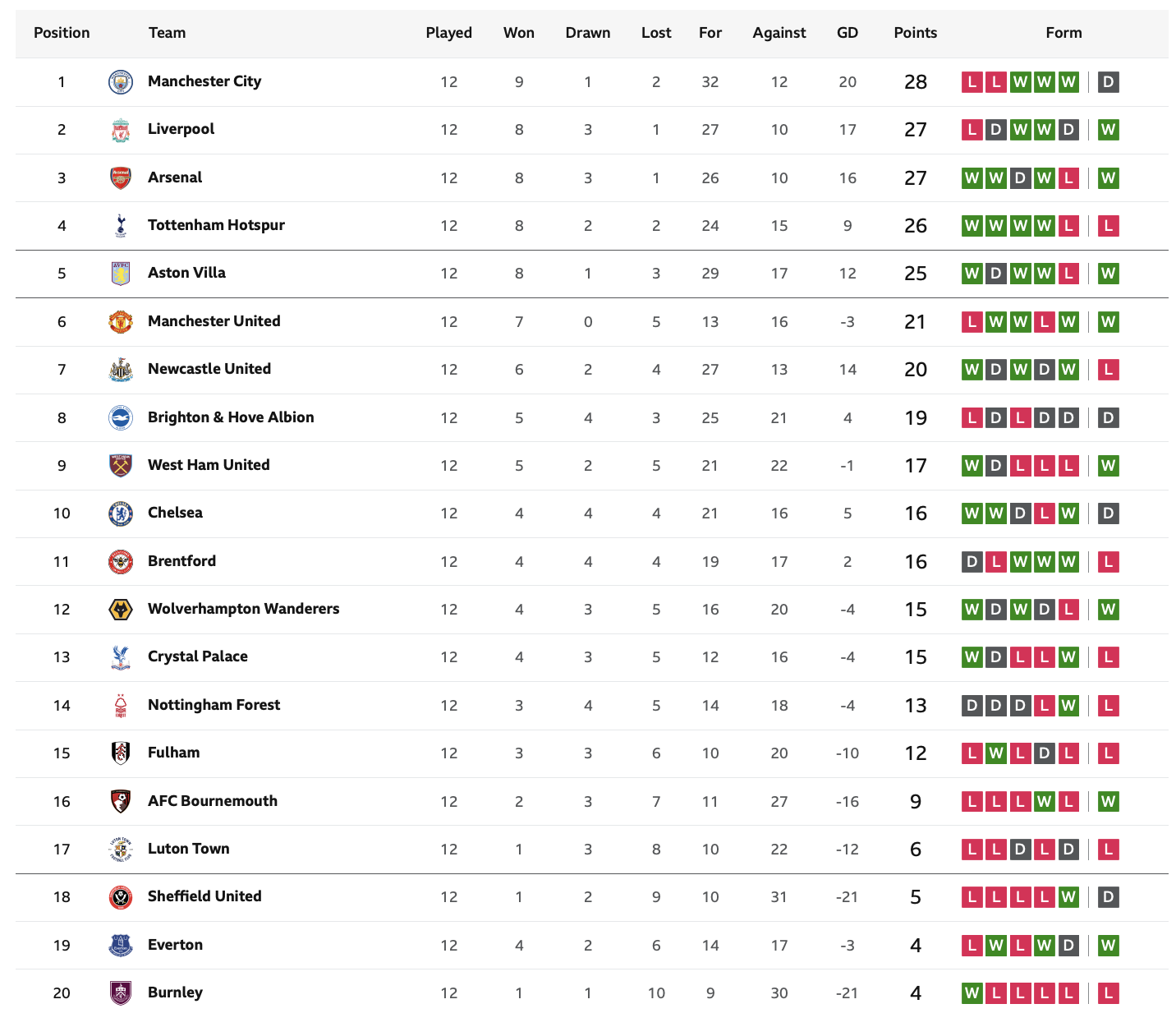
Task: Open the Newcastle United team link
Action: point(209,369)
